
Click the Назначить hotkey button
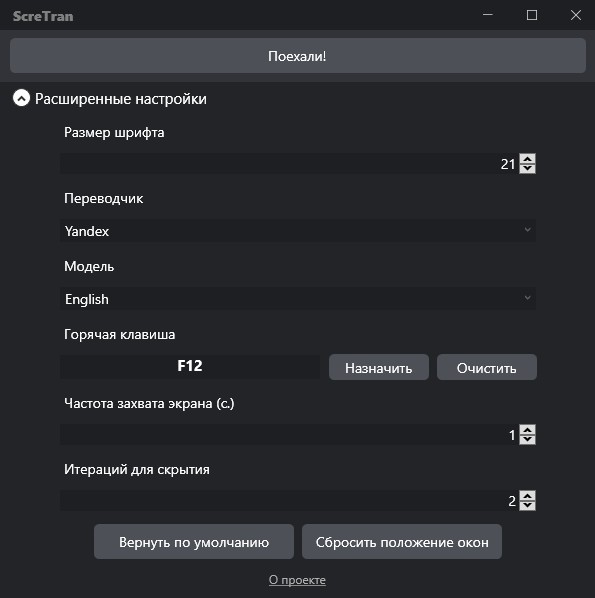click(379, 367)
